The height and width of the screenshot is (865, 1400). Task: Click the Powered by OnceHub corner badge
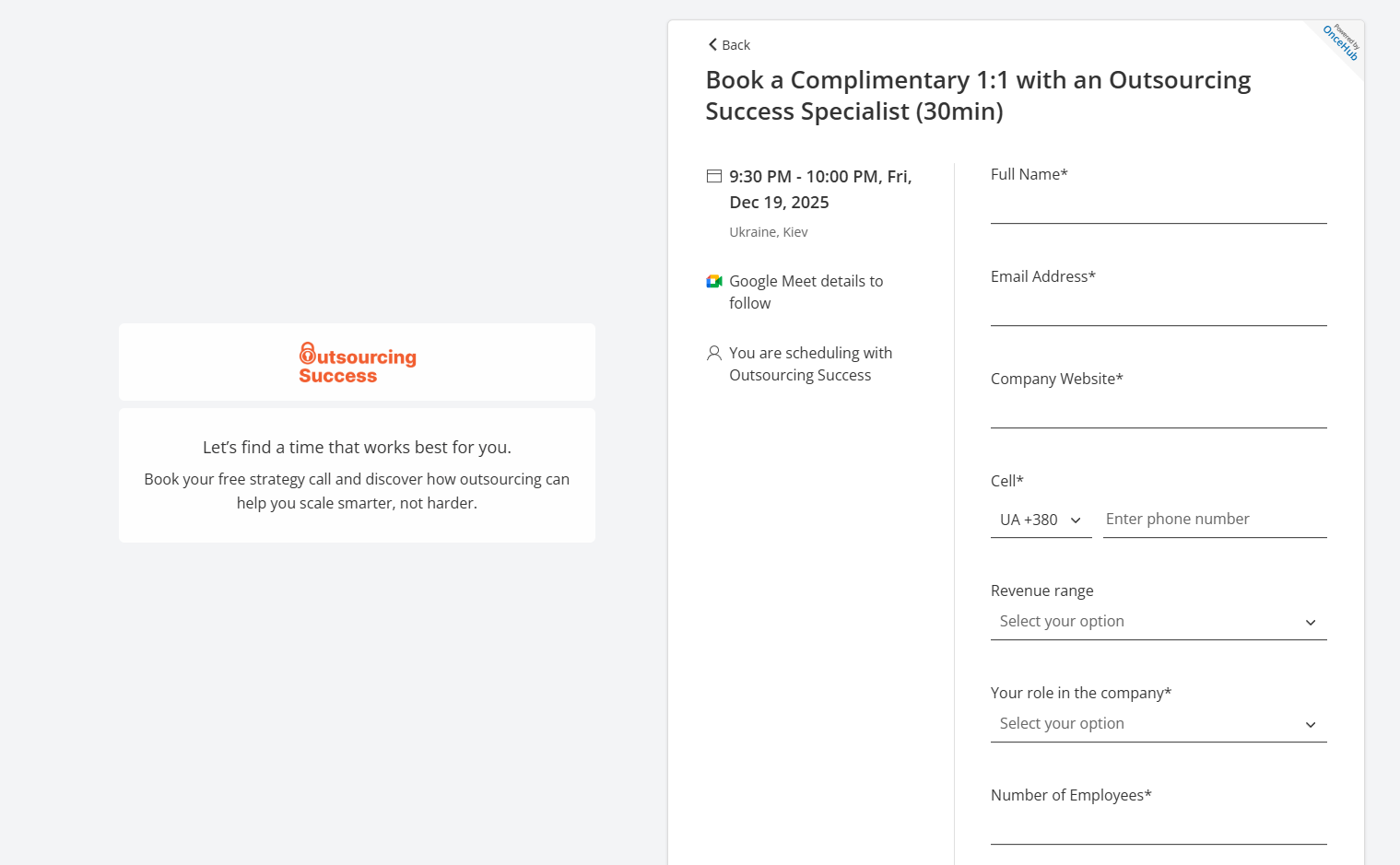[1341, 42]
